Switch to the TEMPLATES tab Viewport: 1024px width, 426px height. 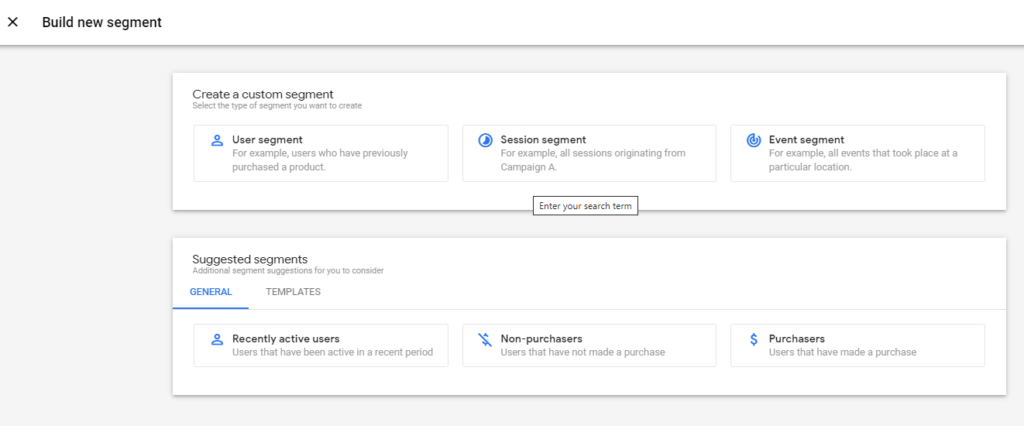293,292
